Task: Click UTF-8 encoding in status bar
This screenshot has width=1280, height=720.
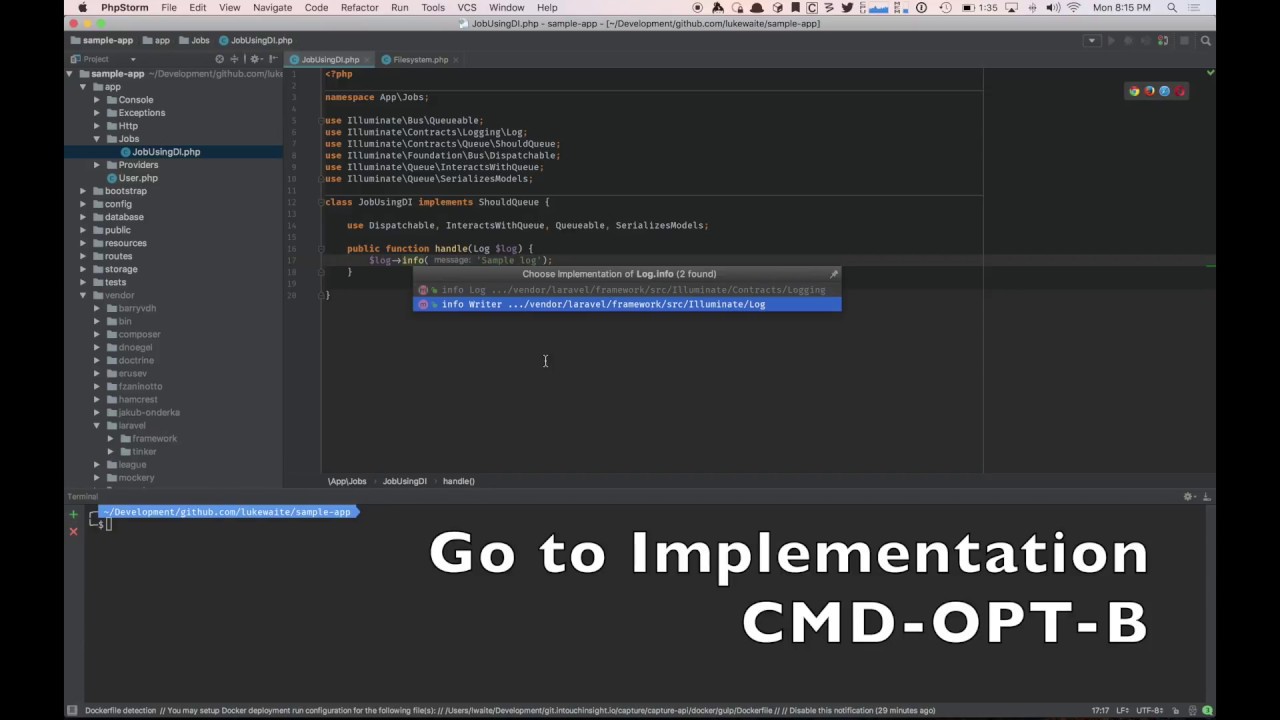Action: [1149, 710]
